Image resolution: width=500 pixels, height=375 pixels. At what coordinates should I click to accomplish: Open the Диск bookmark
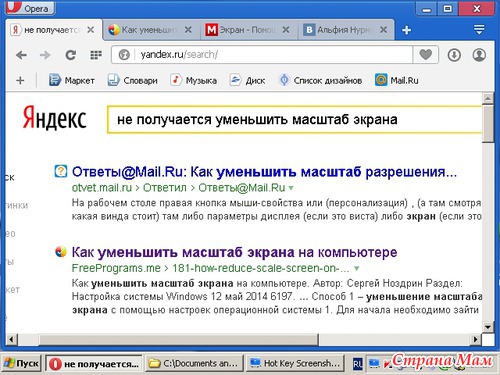pyautogui.click(x=247, y=80)
